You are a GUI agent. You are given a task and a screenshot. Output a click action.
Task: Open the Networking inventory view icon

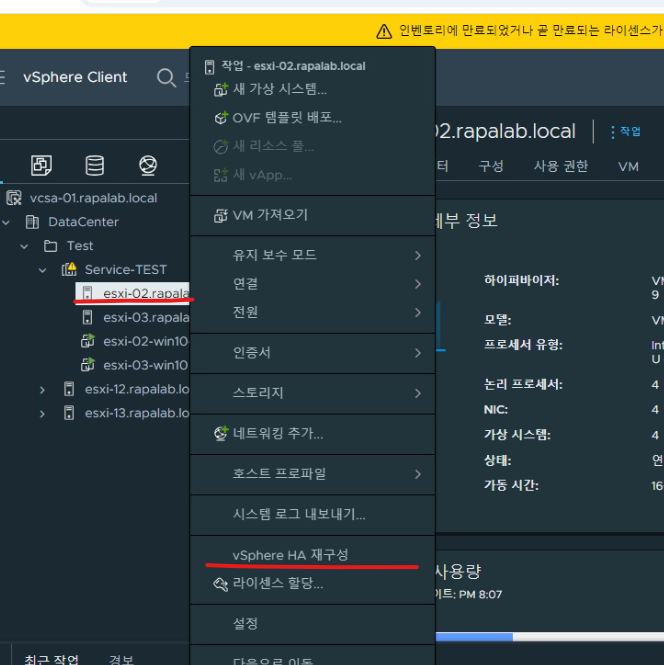click(148, 165)
